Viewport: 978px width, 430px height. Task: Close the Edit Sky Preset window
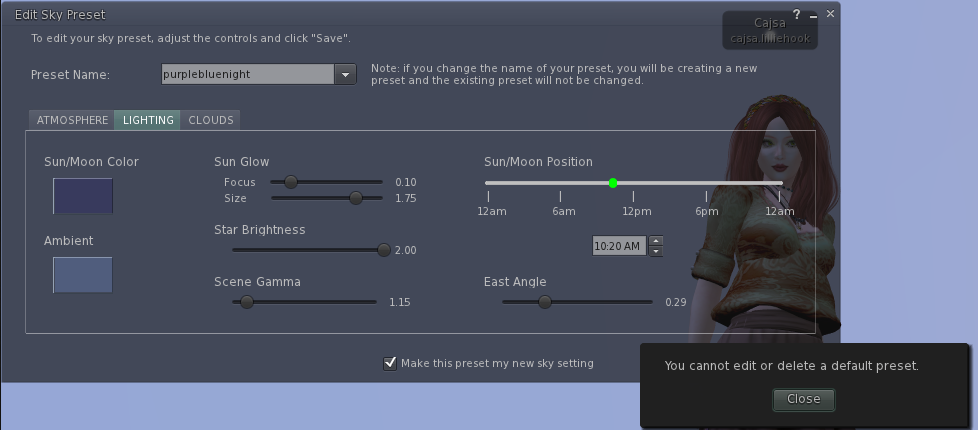point(830,15)
